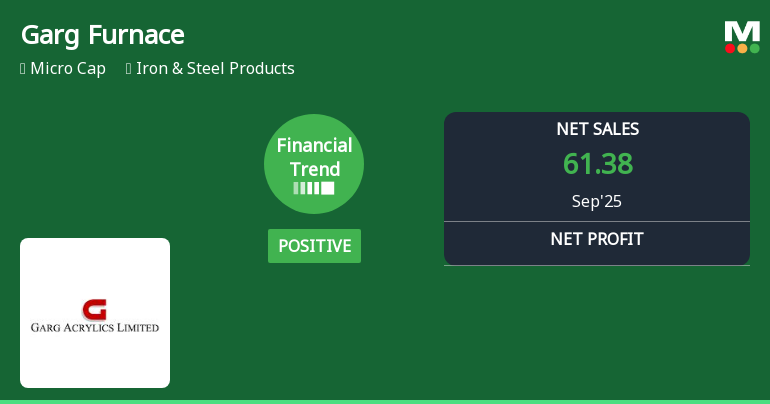Click the colored dots under M logo
Viewport: 770px width, 404px height.
click(x=742, y=48)
